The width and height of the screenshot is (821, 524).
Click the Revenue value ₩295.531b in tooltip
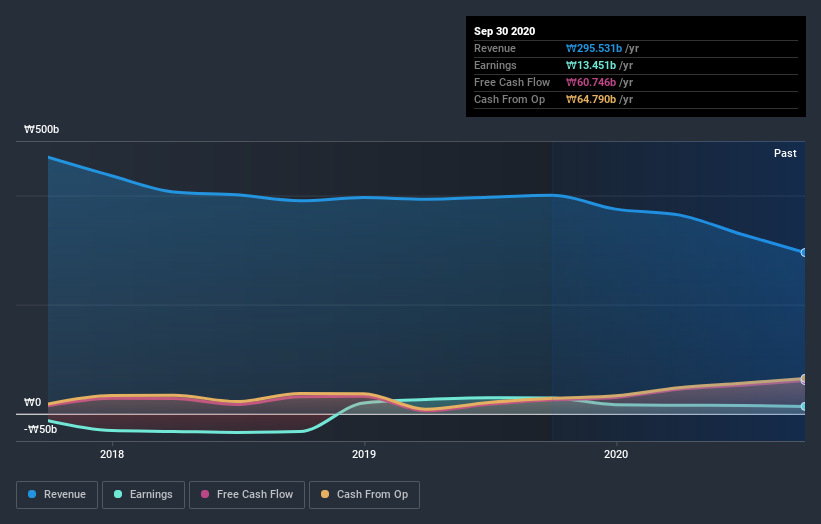[x=594, y=48]
